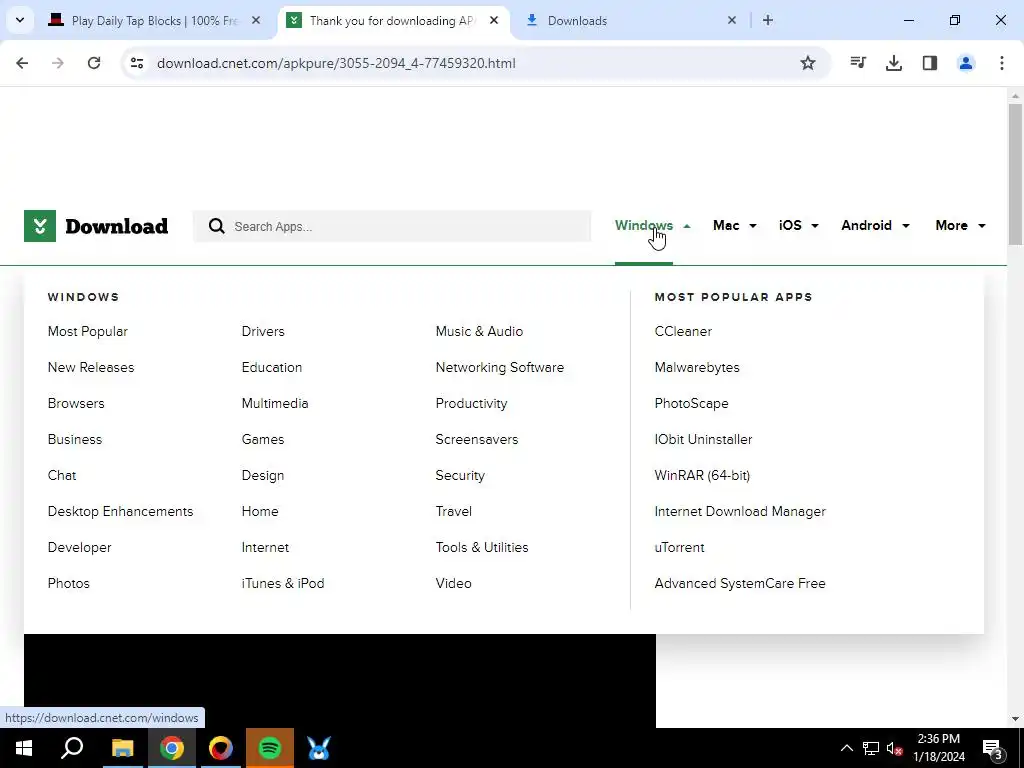This screenshot has width=1024, height=768.
Task: Open the Drivers category
Action: pos(263,331)
